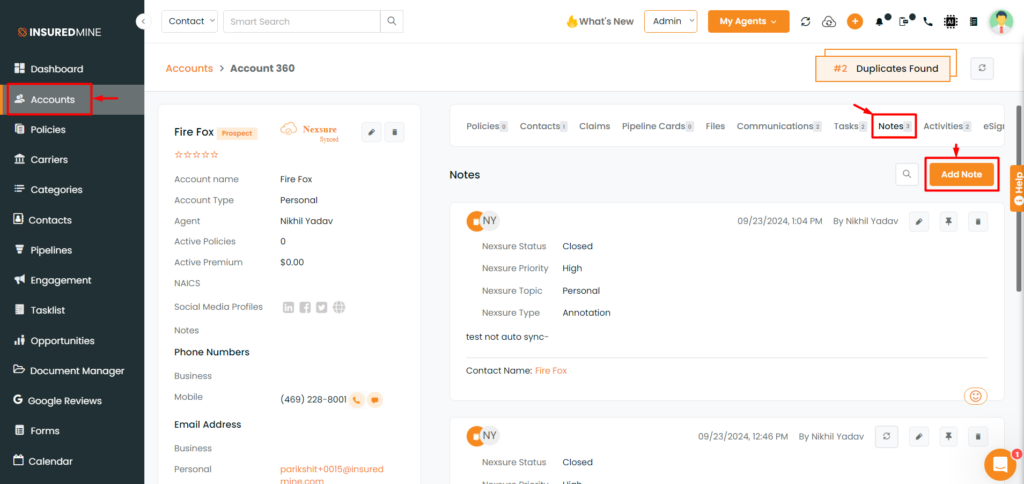
Task: Edit the 12:46 PM note with pencil
Action: 919,436
